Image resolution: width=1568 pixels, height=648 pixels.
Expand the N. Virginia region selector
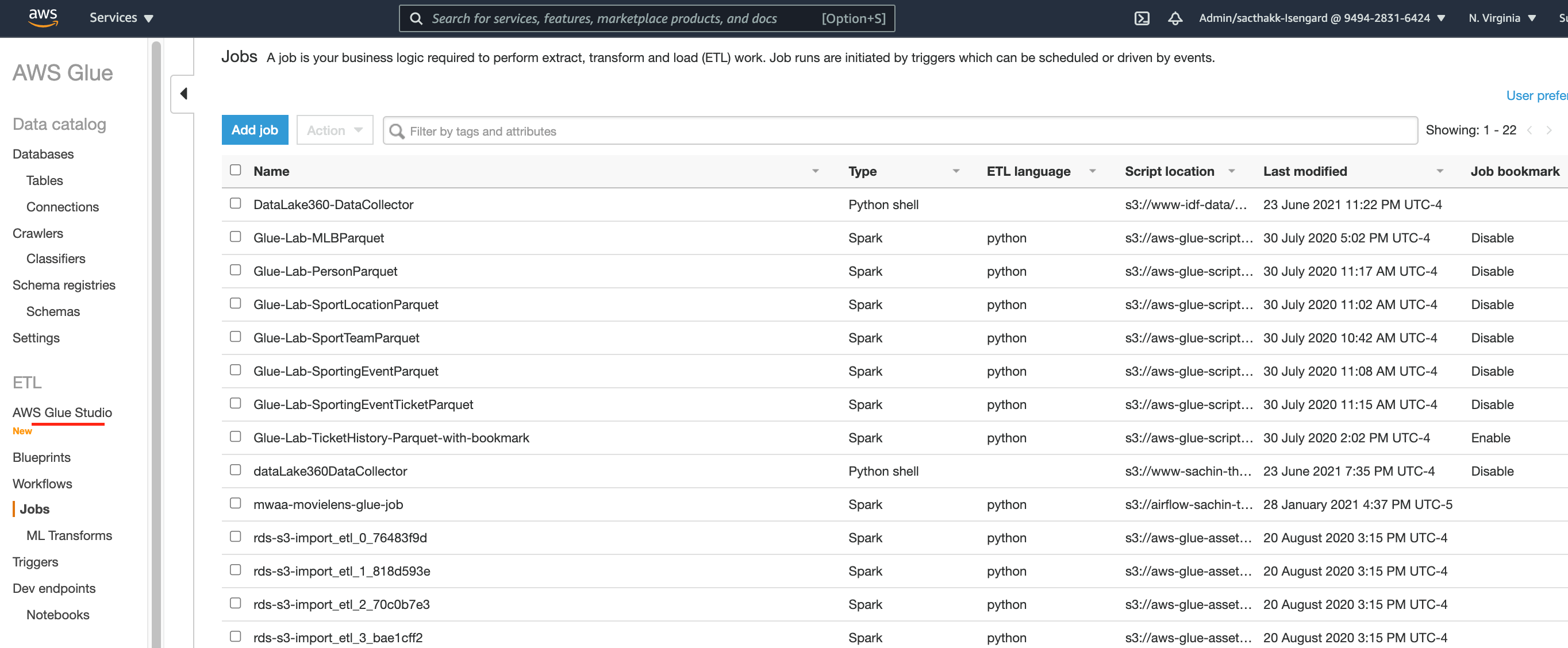click(1502, 18)
